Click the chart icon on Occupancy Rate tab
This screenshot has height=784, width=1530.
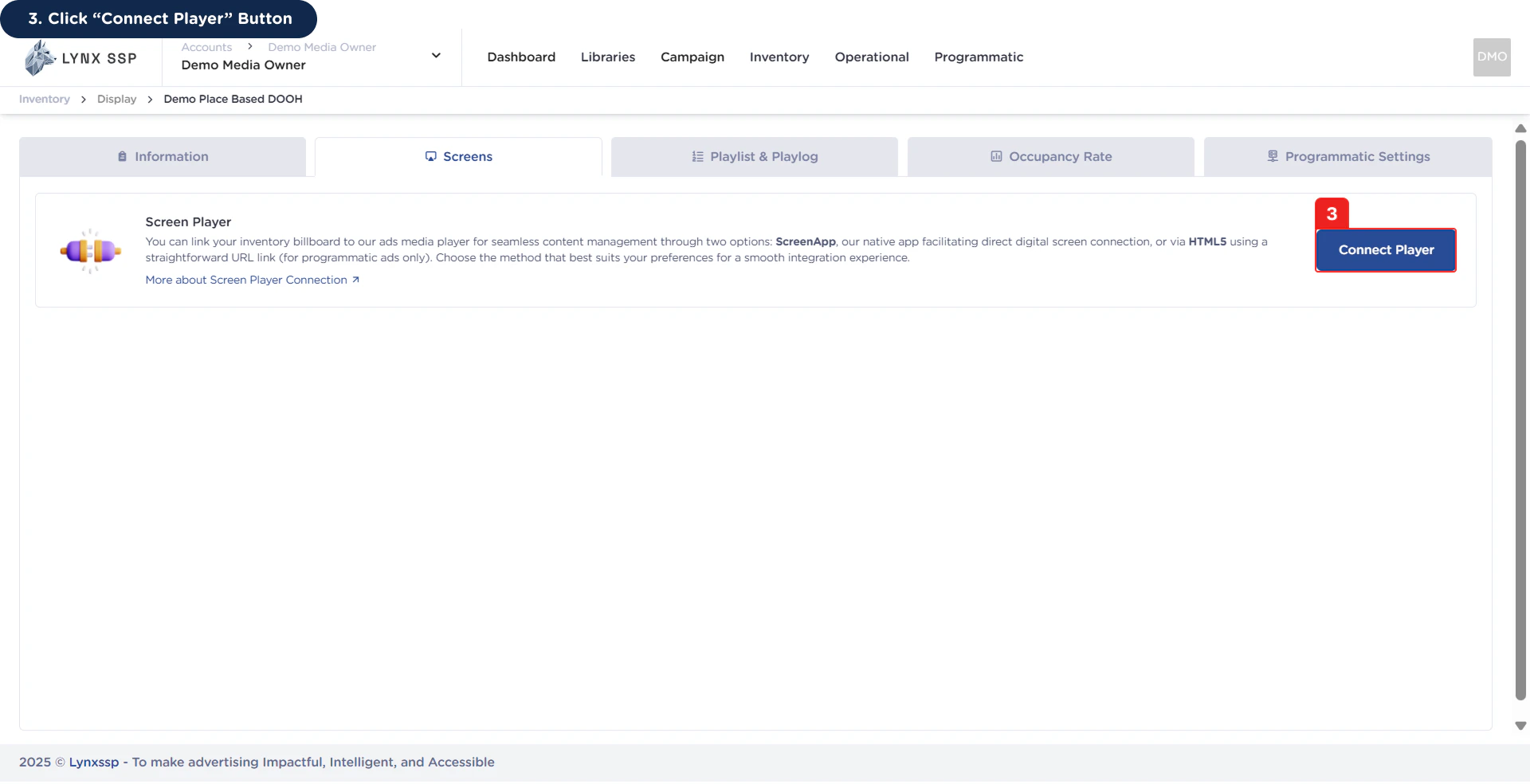click(996, 156)
